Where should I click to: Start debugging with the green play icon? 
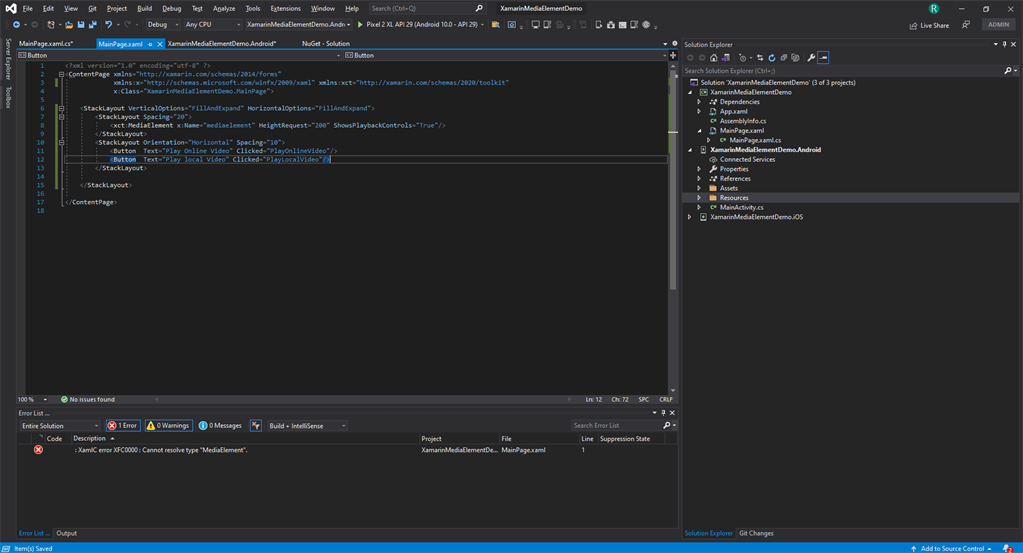pyautogui.click(x=360, y=25)
